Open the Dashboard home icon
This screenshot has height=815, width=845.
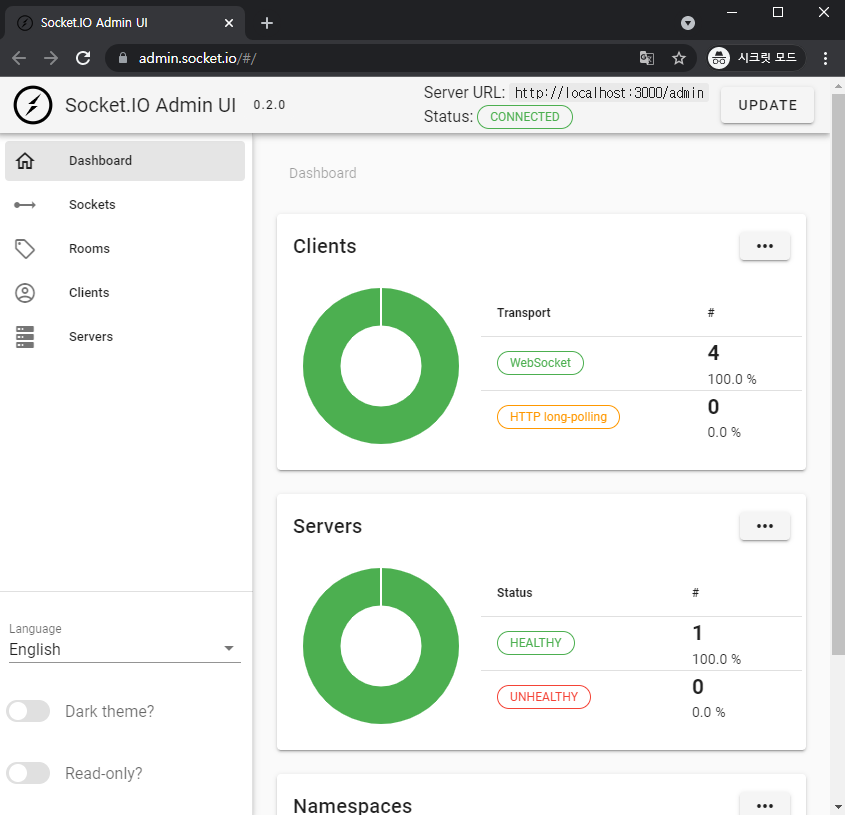pyautogui.click(x=25, y=161)
